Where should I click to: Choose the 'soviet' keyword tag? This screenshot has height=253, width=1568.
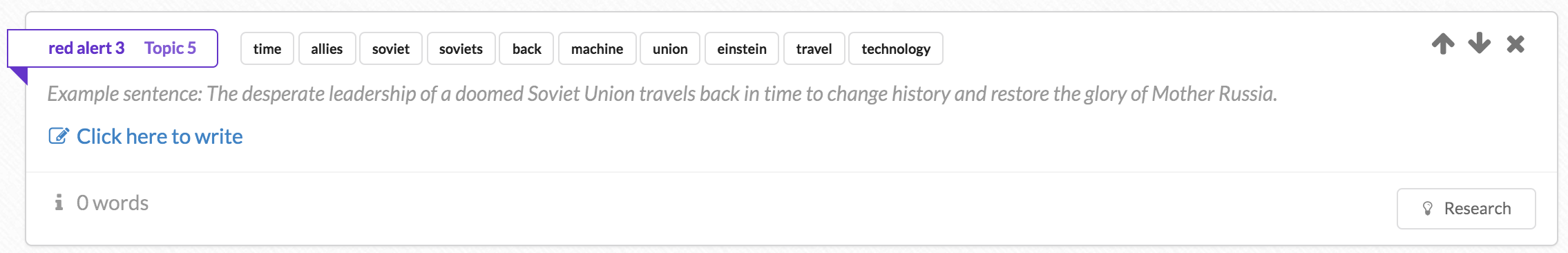pos(390,48)
